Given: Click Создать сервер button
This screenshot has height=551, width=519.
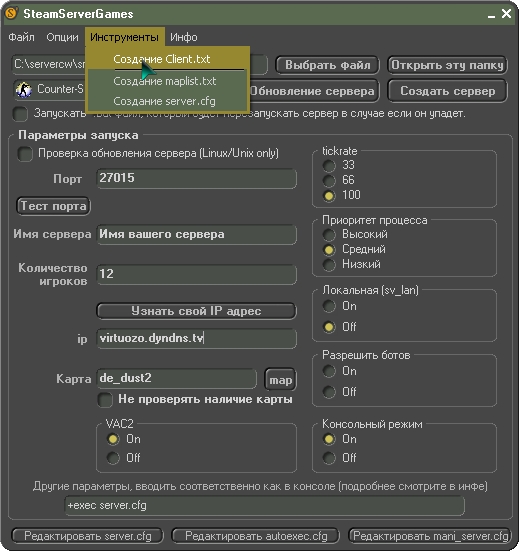Looking at the screenshot, I should pyautogui.click(x=447, y=91).
